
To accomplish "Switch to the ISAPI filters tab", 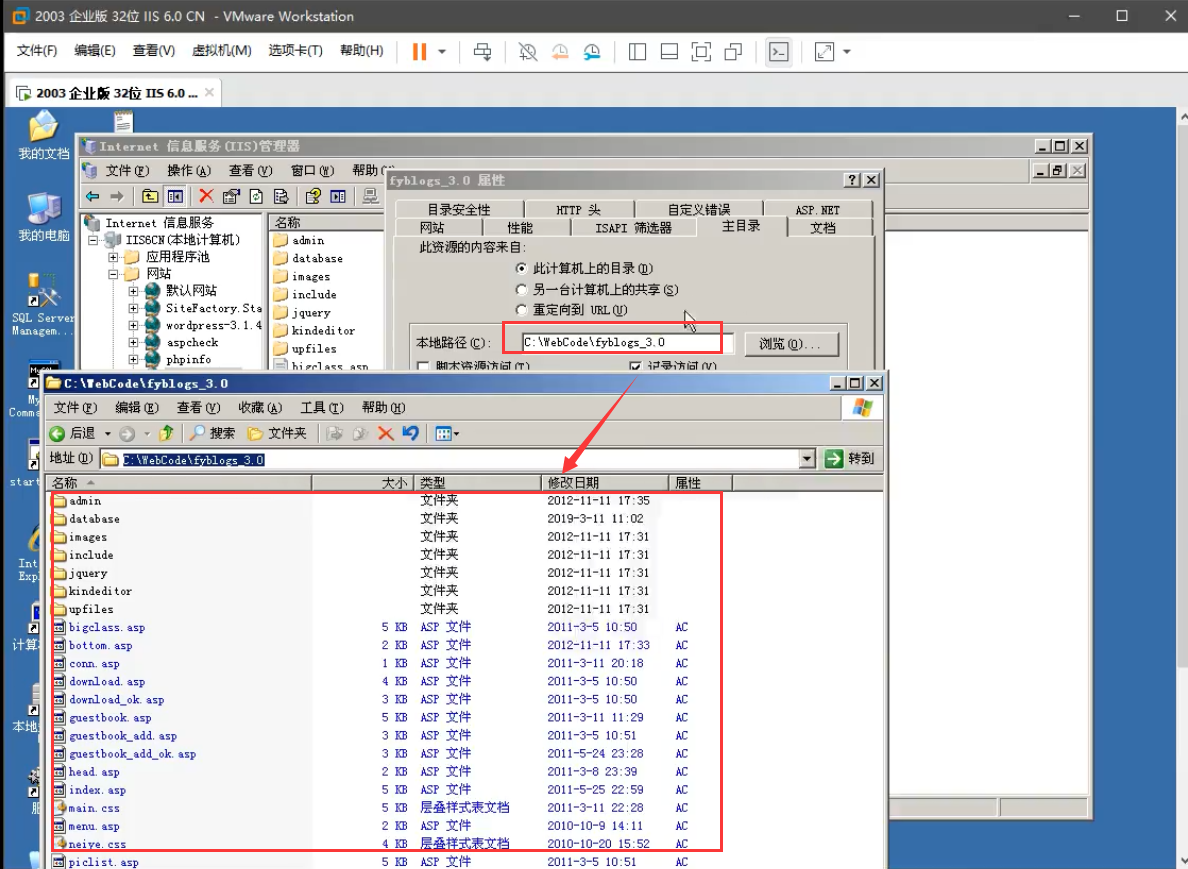I will pyautogui.click(x=633, y=228).
